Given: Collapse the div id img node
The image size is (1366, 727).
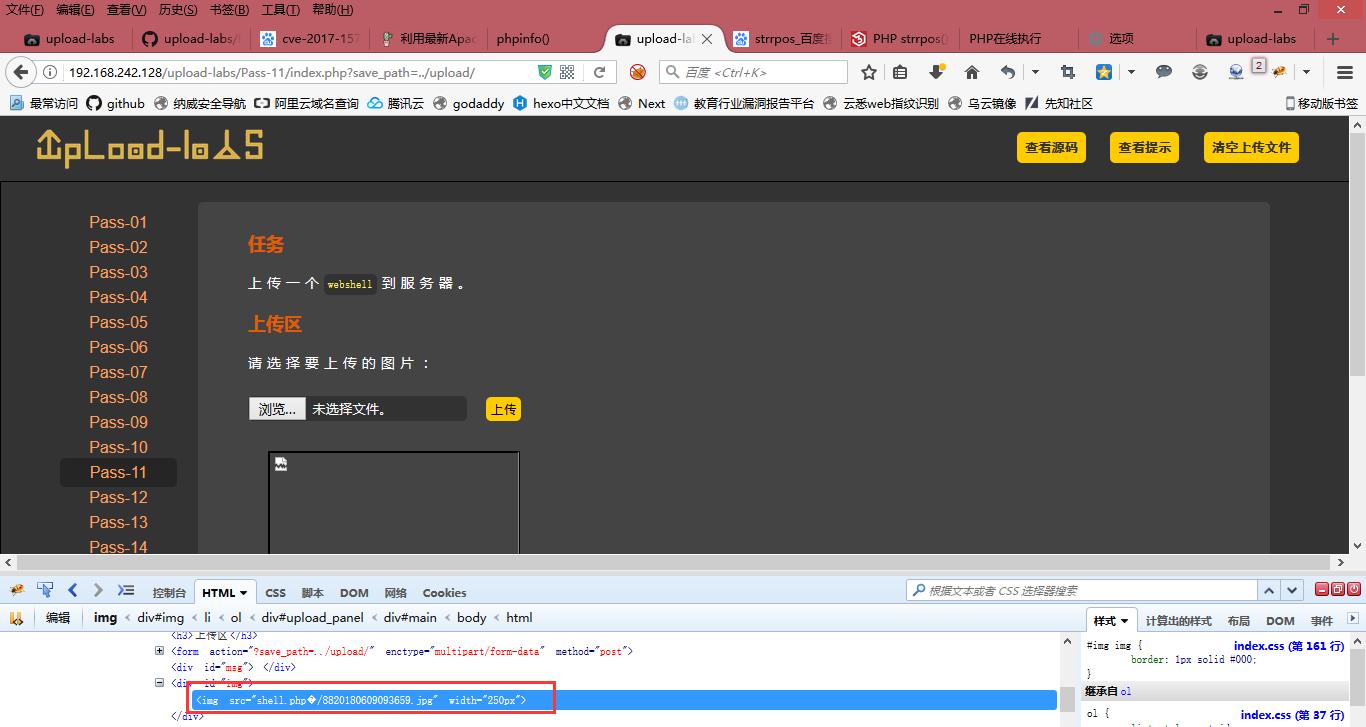Looking at the screenshot, I should point(159,683).
